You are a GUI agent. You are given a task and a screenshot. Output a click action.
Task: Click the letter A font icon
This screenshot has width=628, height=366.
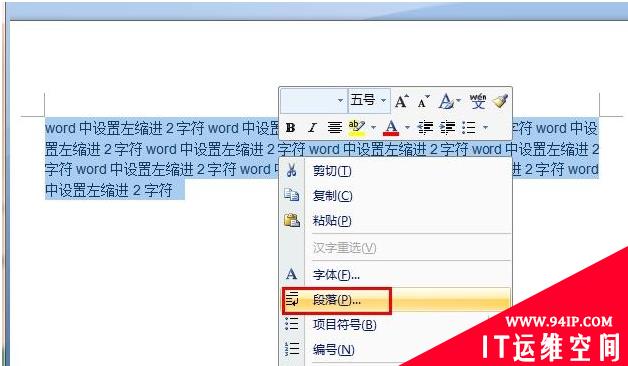[292, 275]
